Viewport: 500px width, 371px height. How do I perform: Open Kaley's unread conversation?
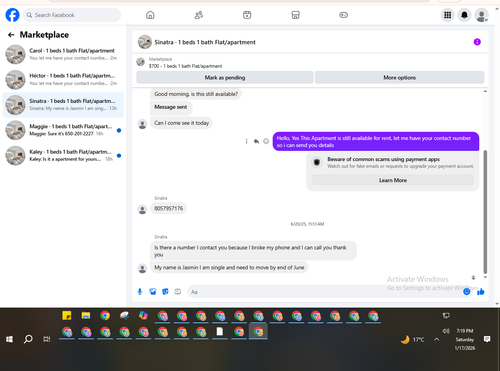(63, 155)
